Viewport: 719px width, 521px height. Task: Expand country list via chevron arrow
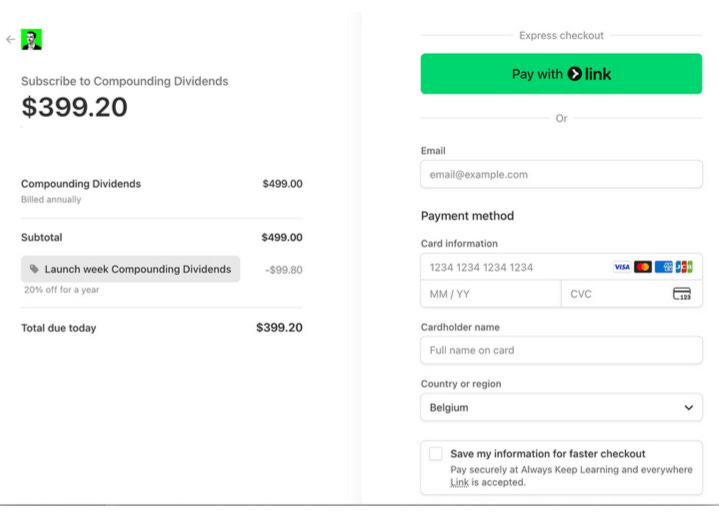(x=688, y=407)
